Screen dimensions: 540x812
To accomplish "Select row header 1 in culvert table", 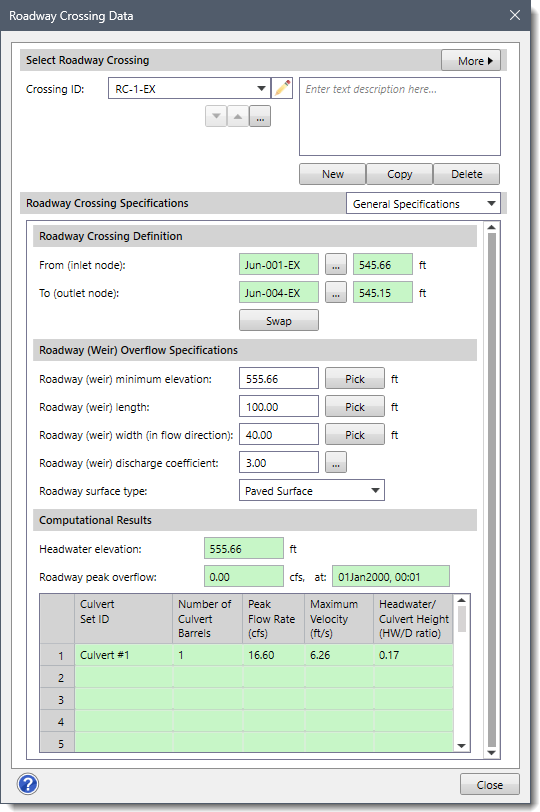I will coord(57,655).
